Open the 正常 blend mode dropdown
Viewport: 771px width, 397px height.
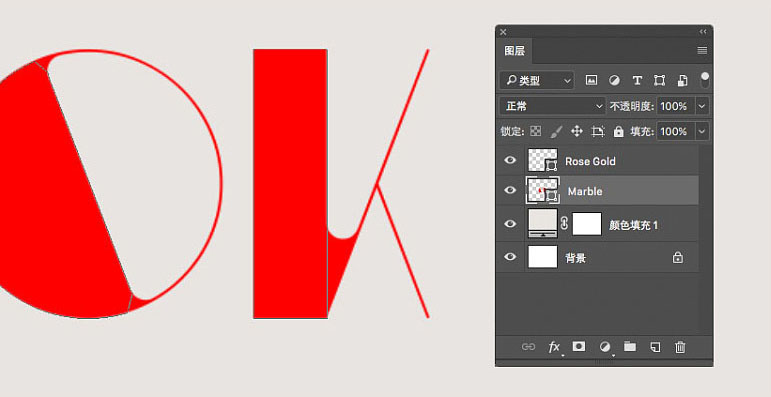[553, 106]
